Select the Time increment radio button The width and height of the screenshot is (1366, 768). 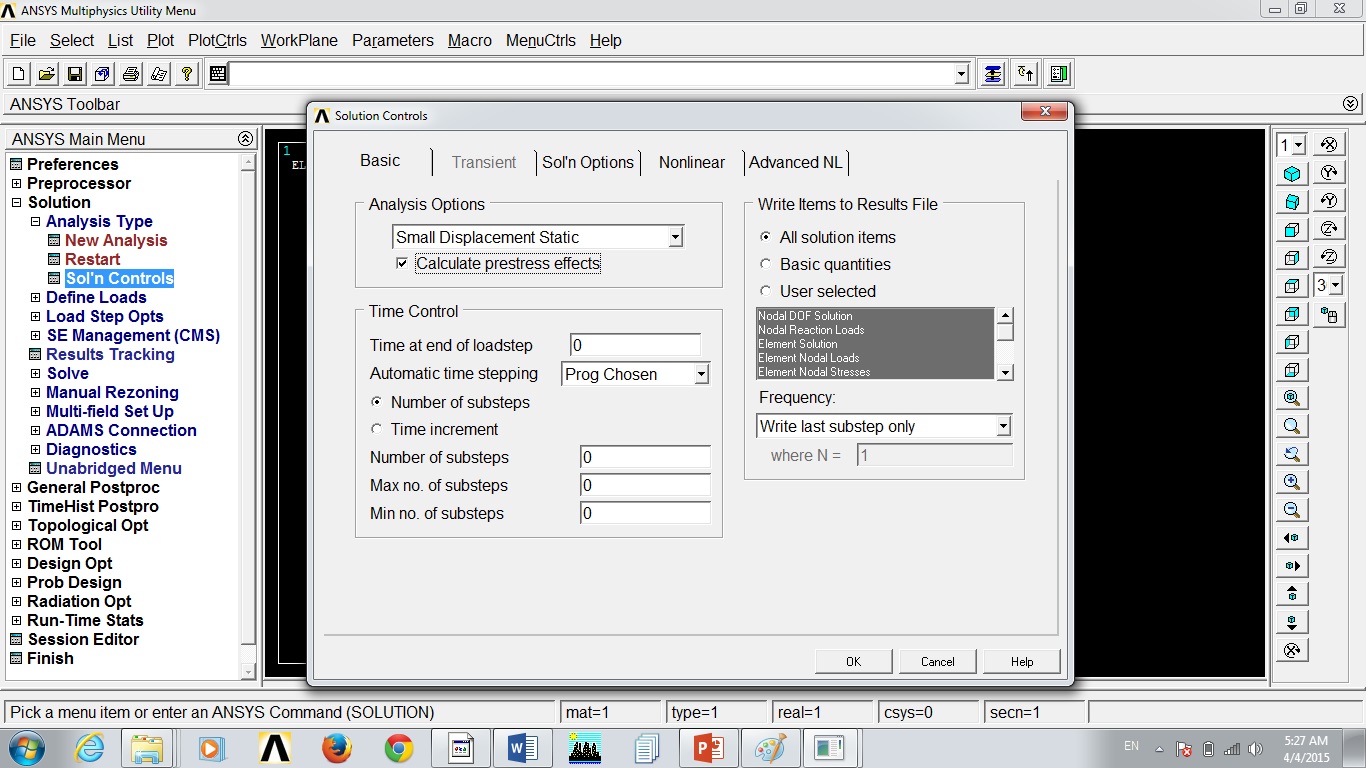tap(376, 429)
